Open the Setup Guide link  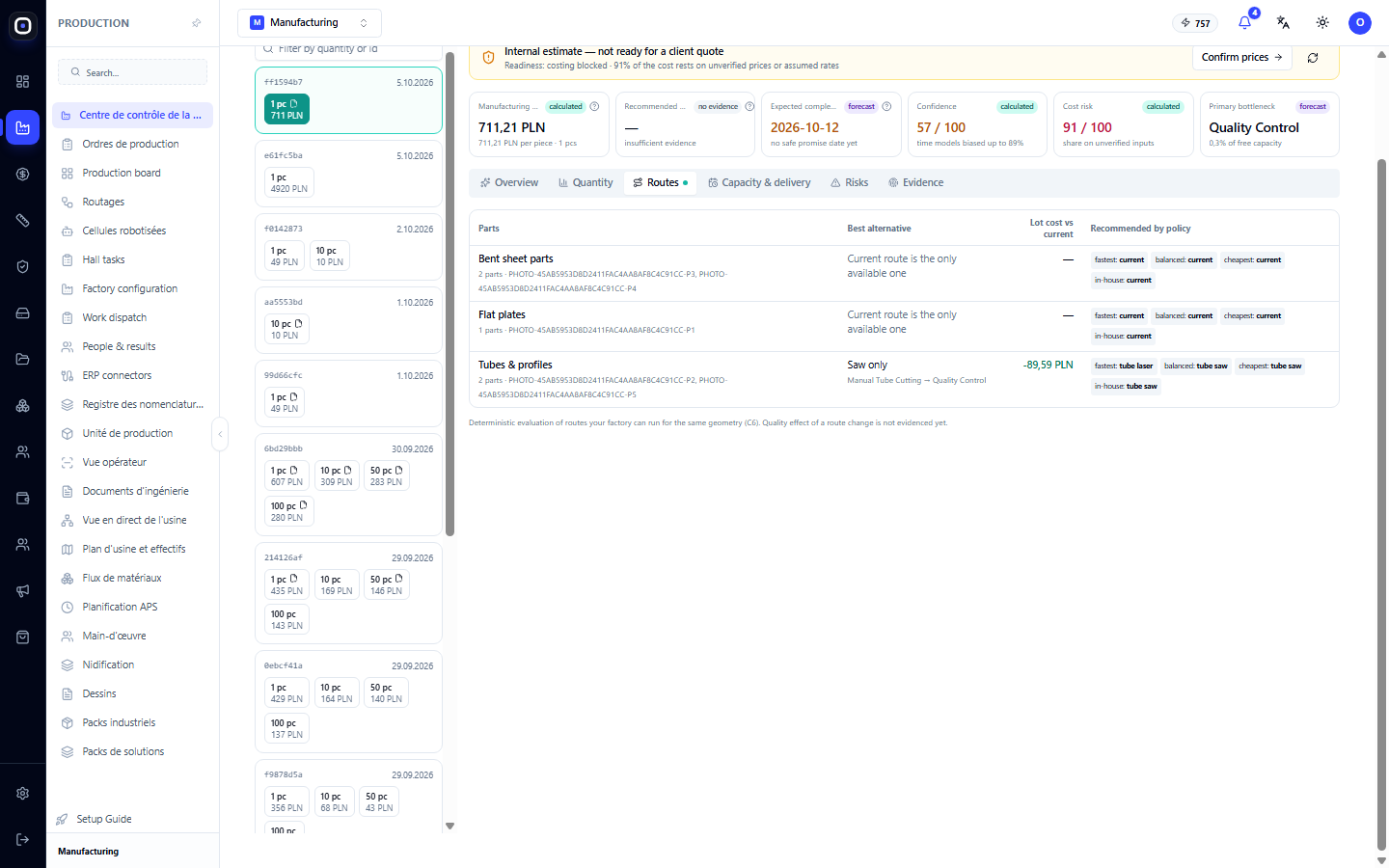point(103,819)
